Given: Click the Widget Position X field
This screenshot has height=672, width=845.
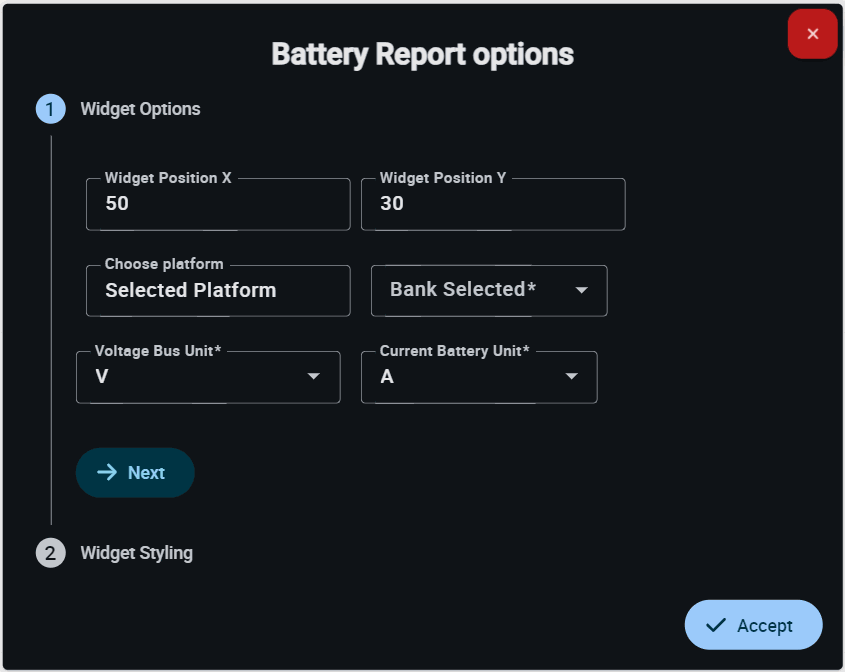Looking at the screenshot, I should pos(218,204).
